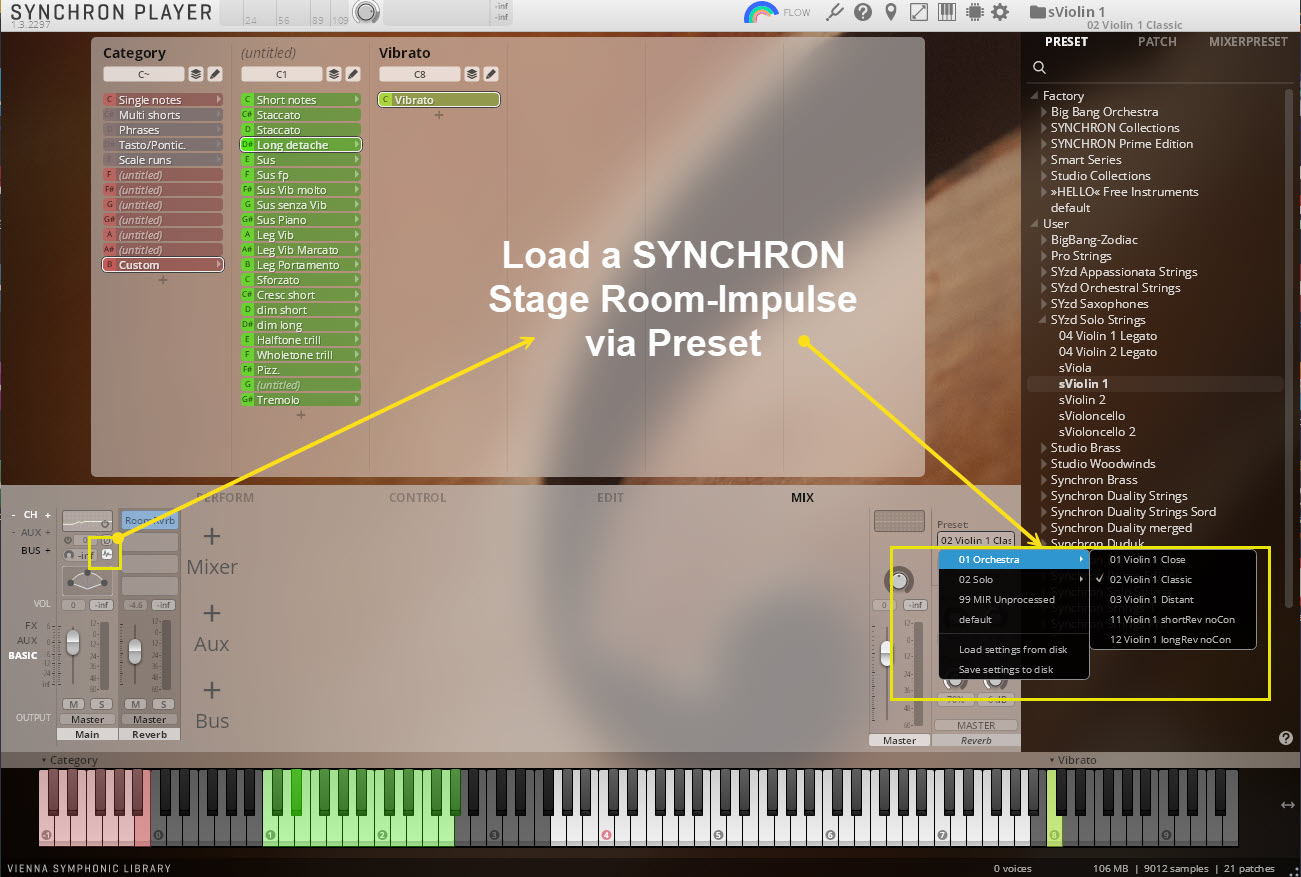Image resolution: width=1301 pixels, height=877 pixels.
Task: Edit the Category dimension with pencil icon
Action: 214,74
